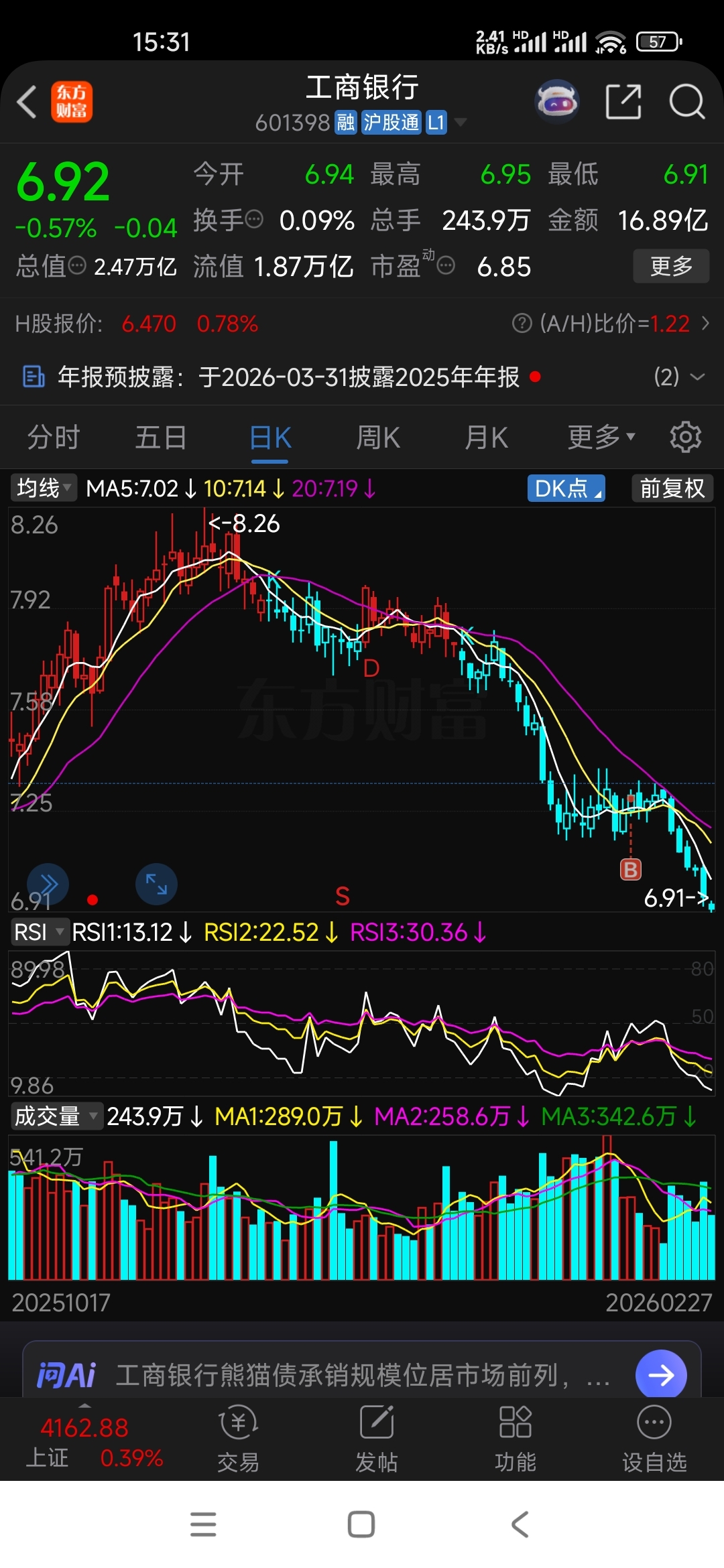This screenshot has height=1568, width=724.
Task: Open the A/H 比价 help question icon
Action: (x=522, y=324)
